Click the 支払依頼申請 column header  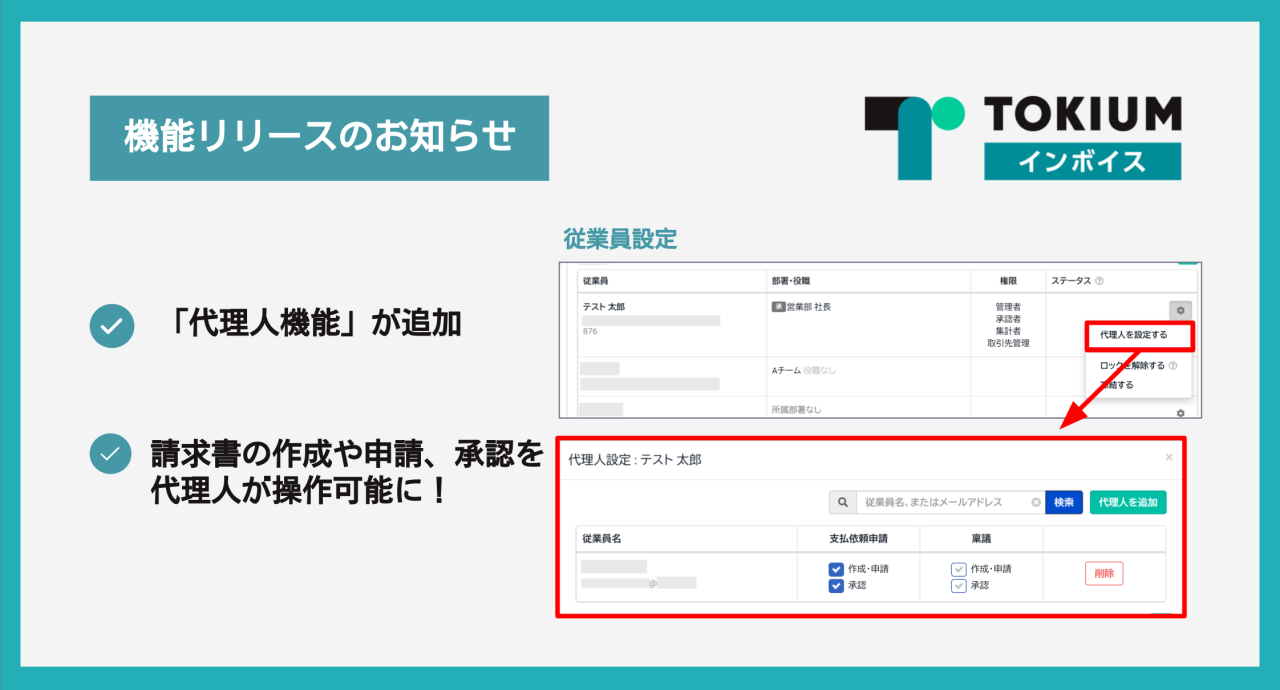click(x=858, y=539)
